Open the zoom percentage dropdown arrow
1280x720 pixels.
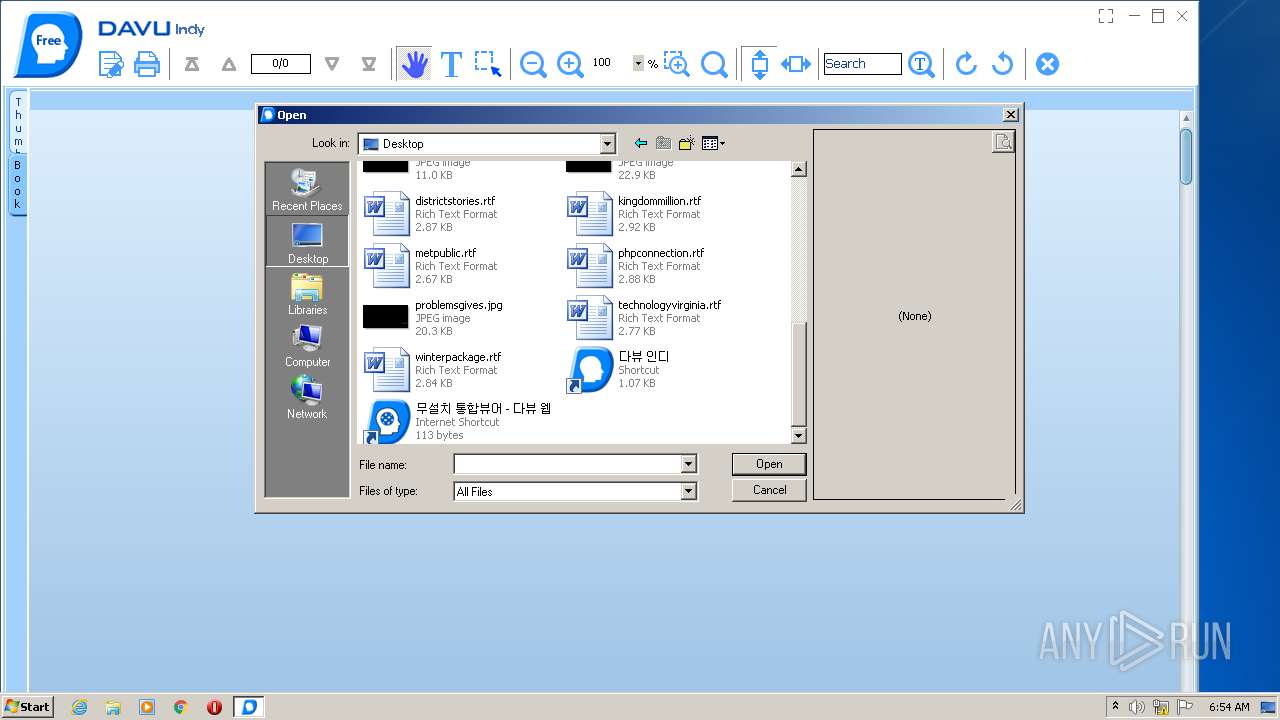638,63
